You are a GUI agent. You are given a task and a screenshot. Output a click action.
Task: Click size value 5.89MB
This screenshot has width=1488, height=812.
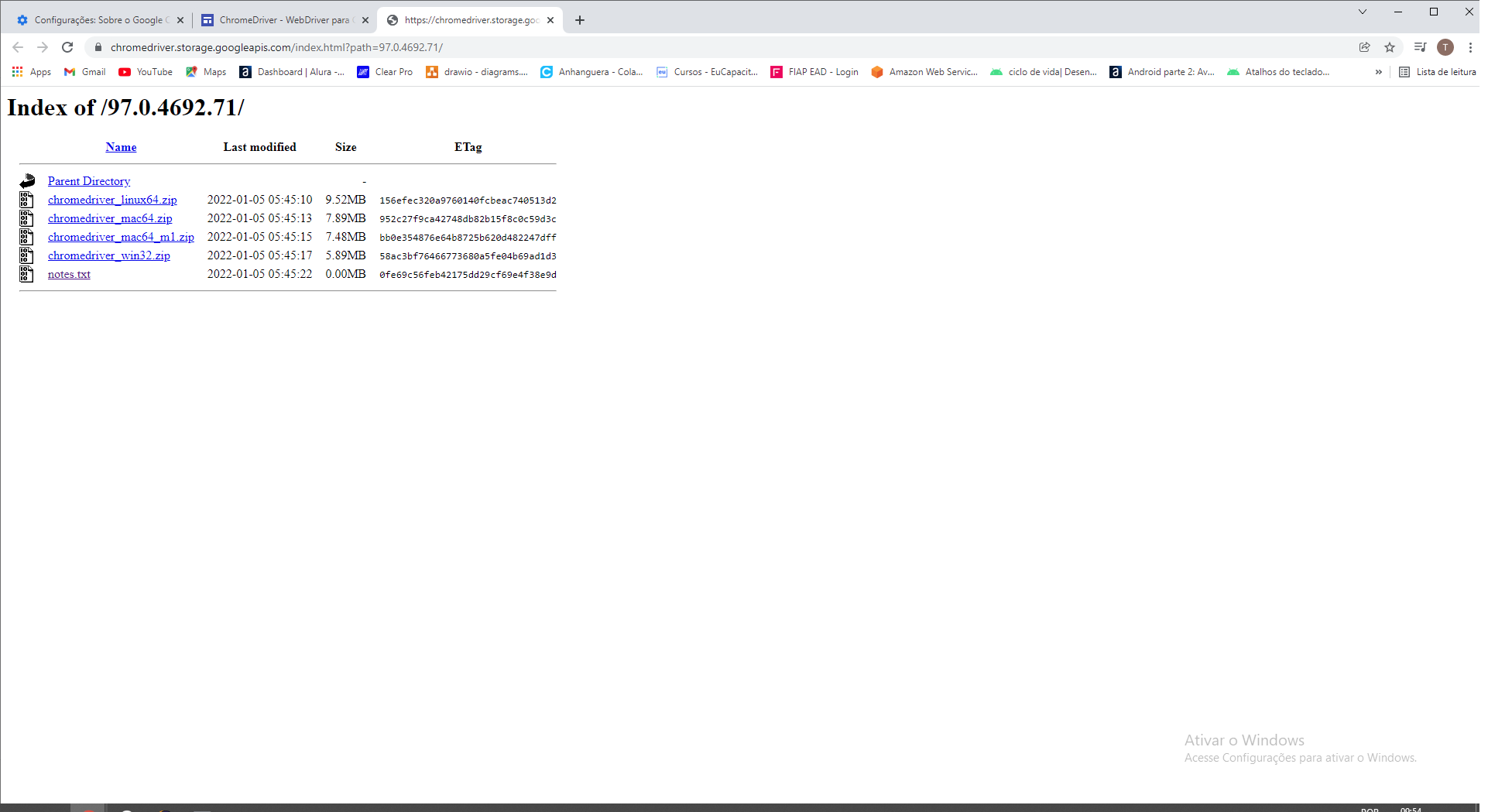coord(345,255)
